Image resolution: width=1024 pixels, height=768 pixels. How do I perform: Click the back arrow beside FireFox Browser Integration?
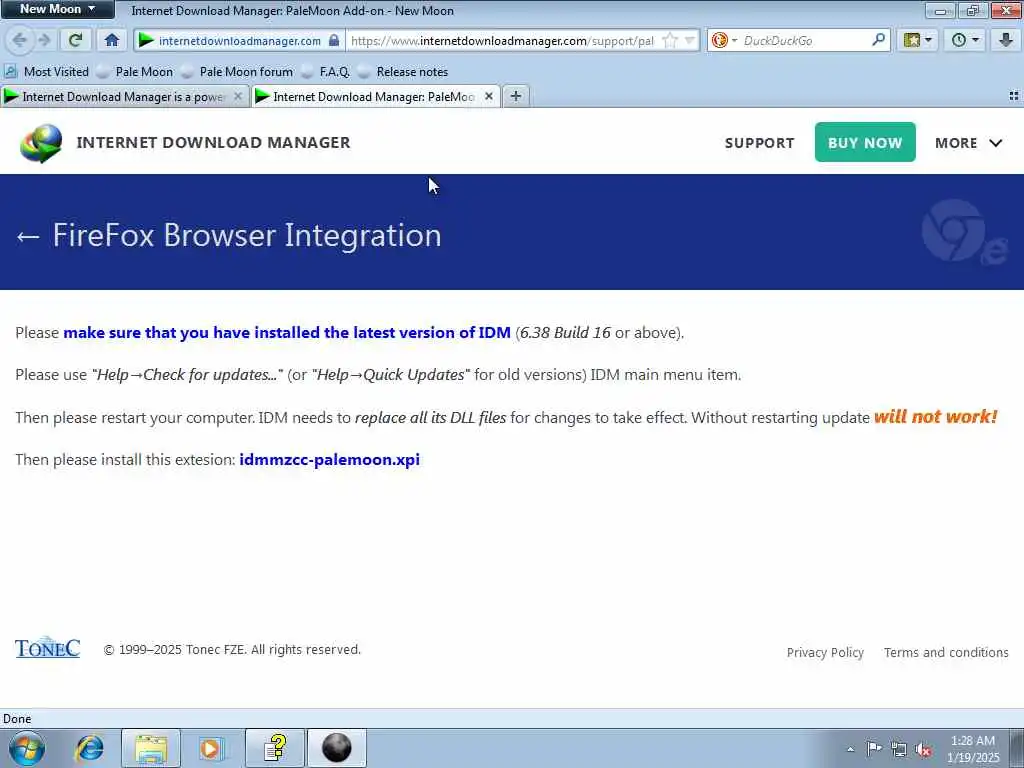tap(28, 236)
